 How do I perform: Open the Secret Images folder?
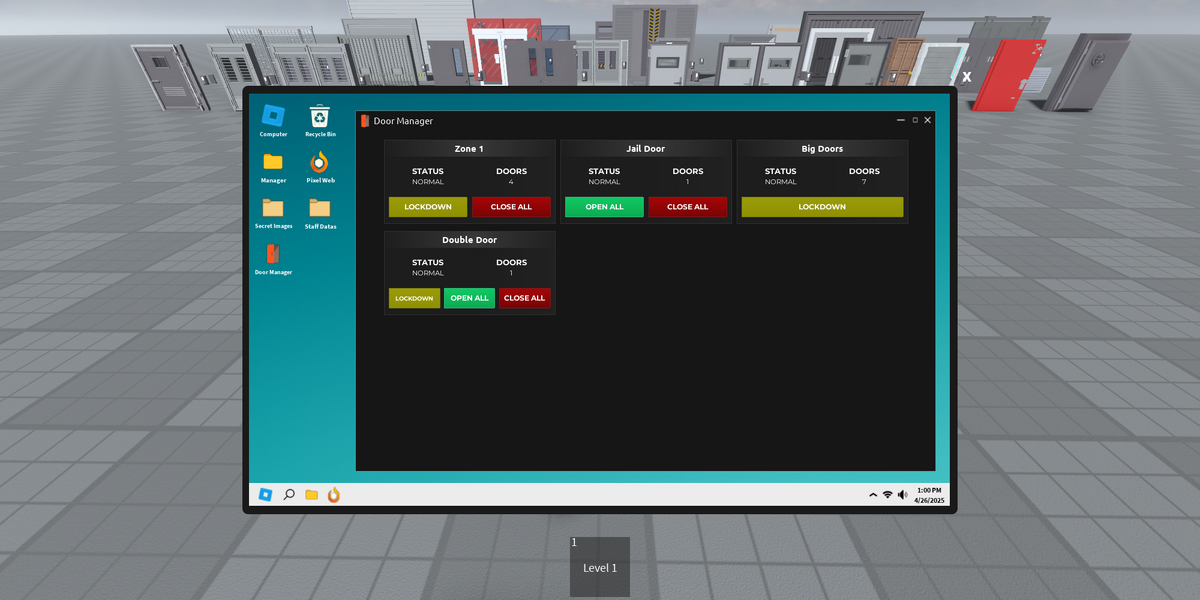click(273, 213)
